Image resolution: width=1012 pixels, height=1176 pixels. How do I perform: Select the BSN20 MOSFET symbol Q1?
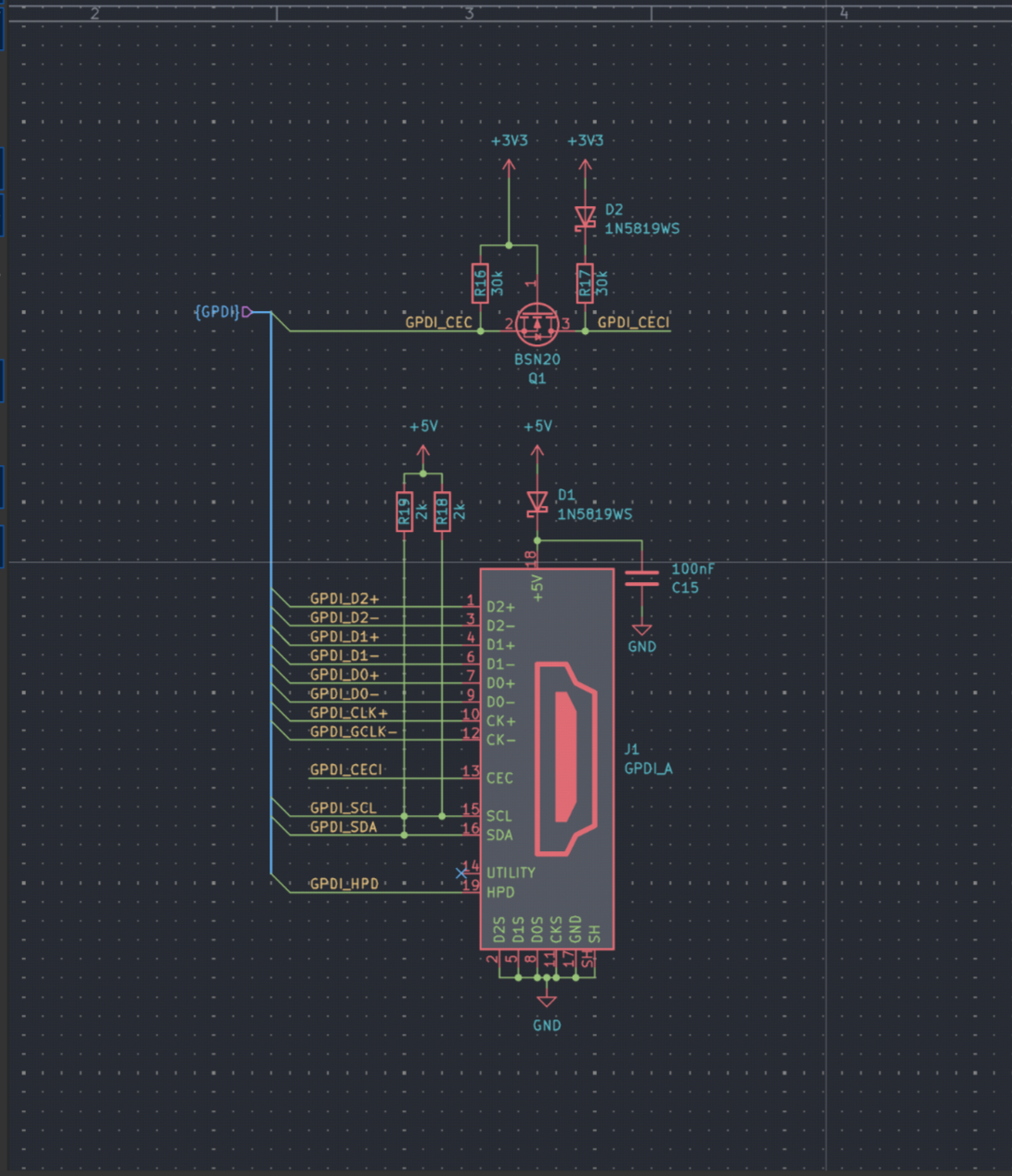coord(536,324)
